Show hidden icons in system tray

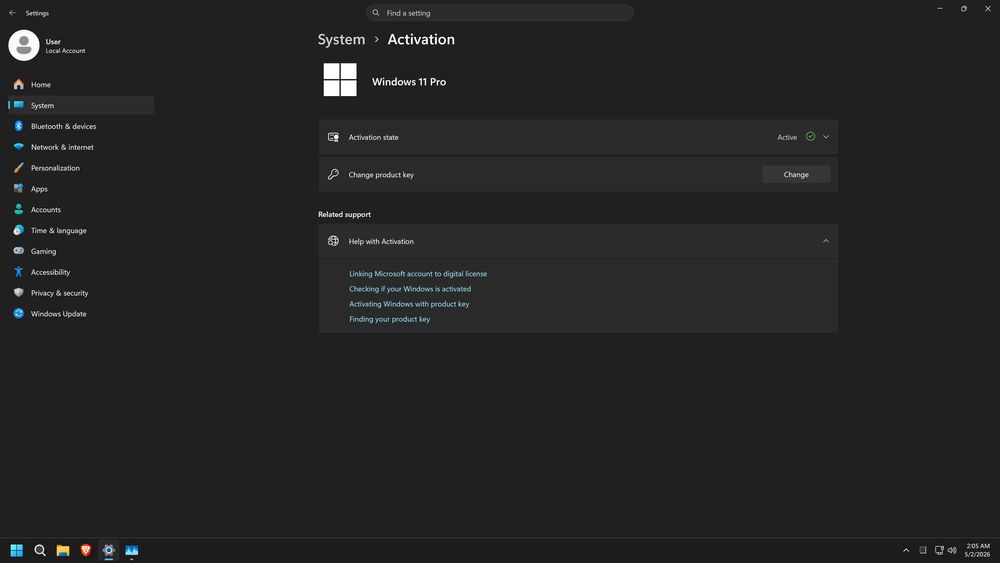(906, 550)
